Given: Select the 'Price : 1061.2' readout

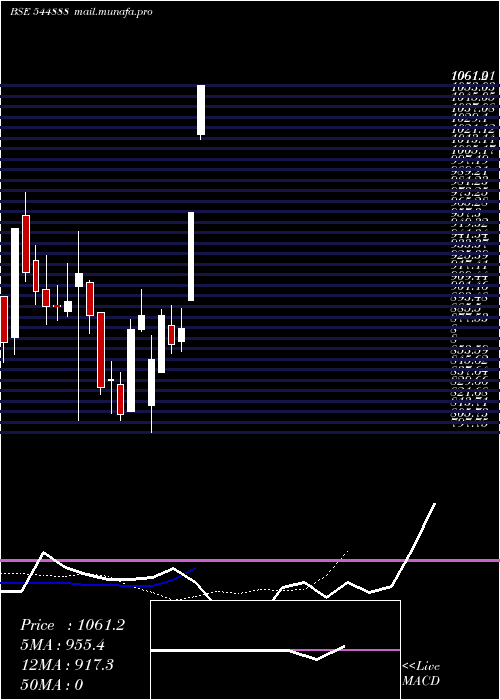Looking at the screenshot, I should [72, 625].
